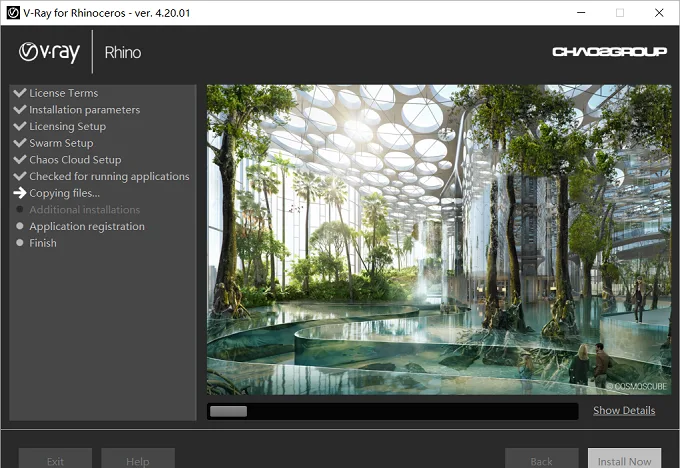
Task: Click the window title text V-Ray for Rhinoceros
Action: click(x=107, y=13)
